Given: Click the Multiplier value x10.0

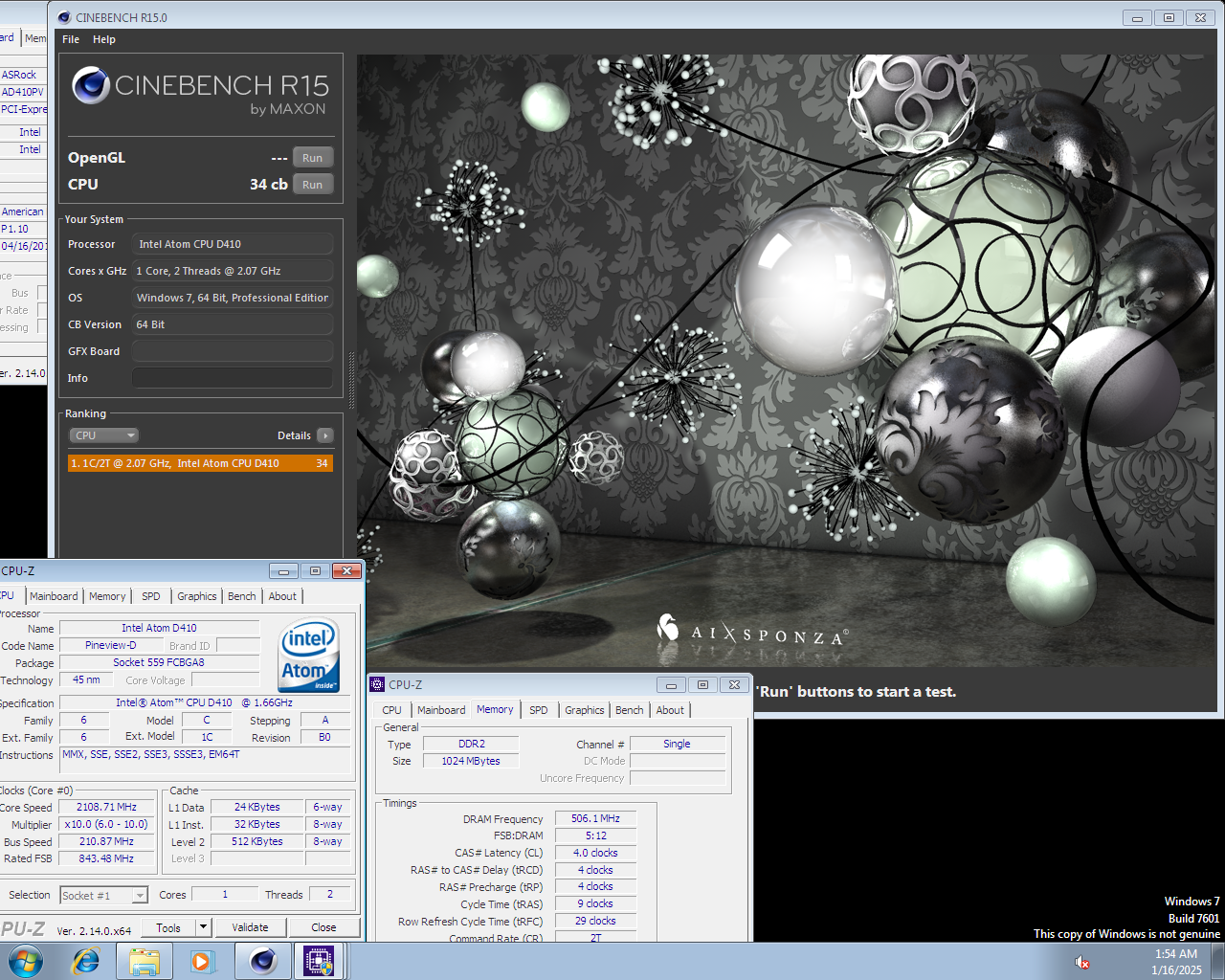Looking at the screenshot, I should point(106,825).
